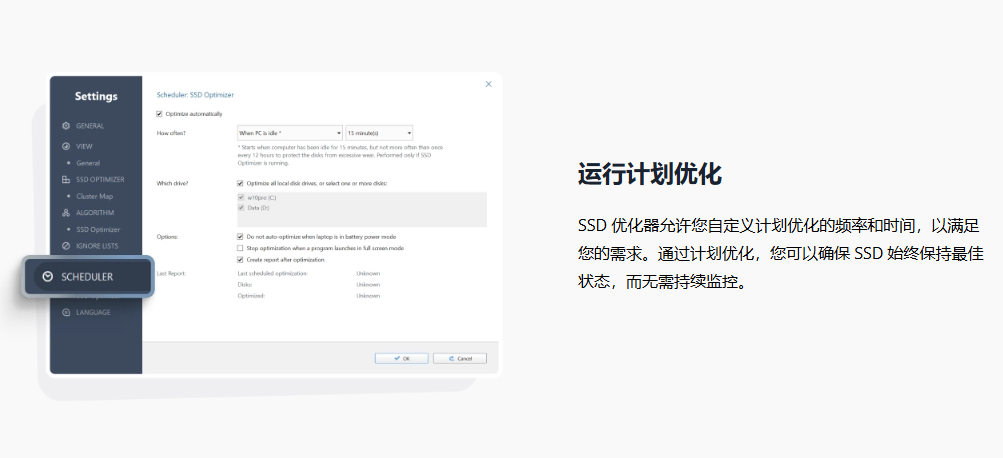Screen dimensions: 1003x458
Task: Toggle the w10pro (C:) drive checkbox
Action: 241,198
